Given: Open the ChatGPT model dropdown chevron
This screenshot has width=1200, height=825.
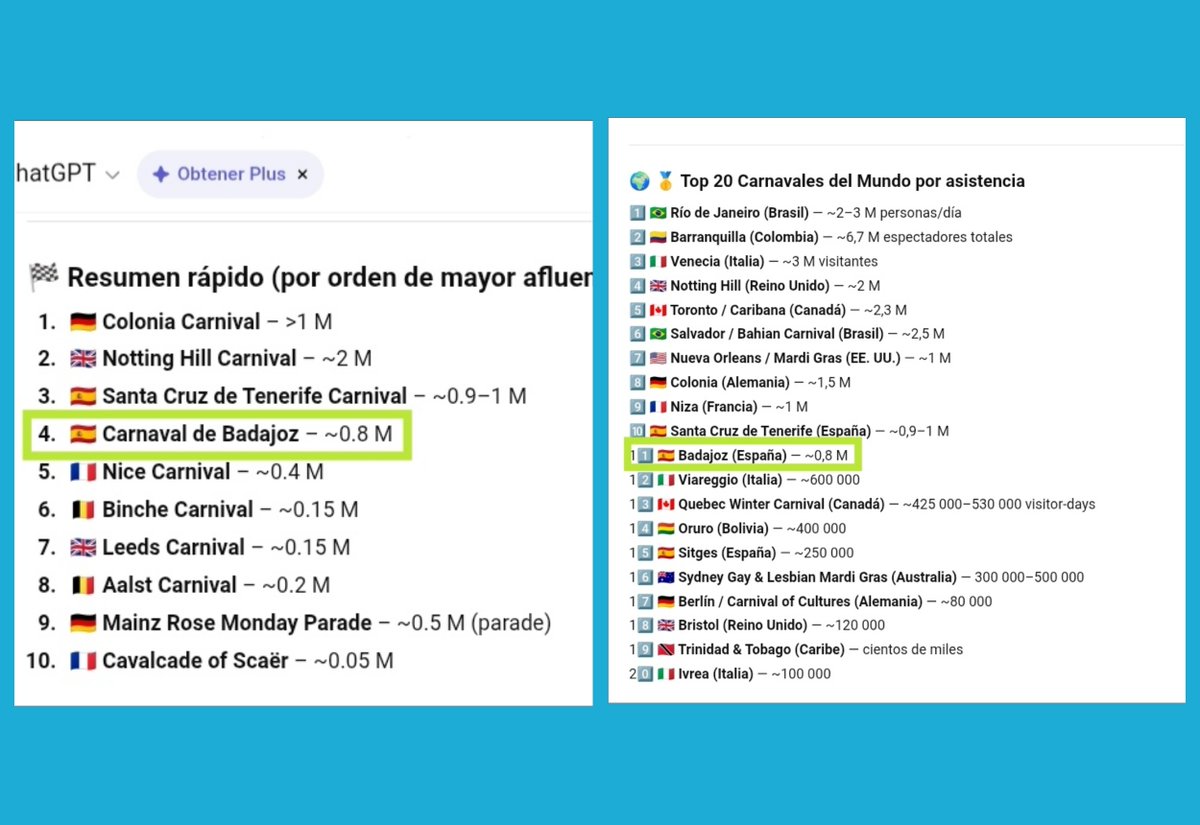Looking at the screenshot, I should click(112, 175).
